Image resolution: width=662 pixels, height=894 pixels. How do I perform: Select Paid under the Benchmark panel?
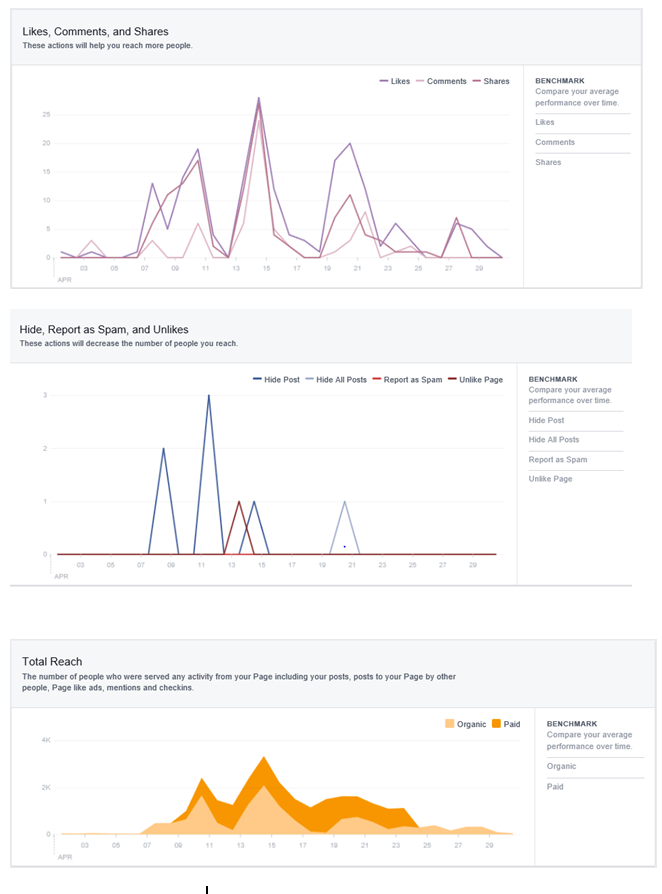[x=555, y=786]
